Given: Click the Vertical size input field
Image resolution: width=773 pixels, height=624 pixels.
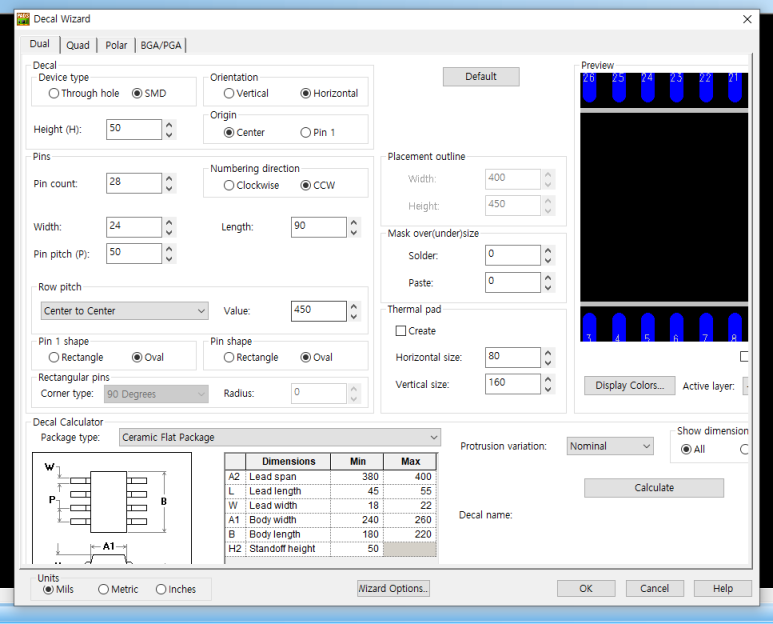Looking at the screenshot, I should pos(513,384).
